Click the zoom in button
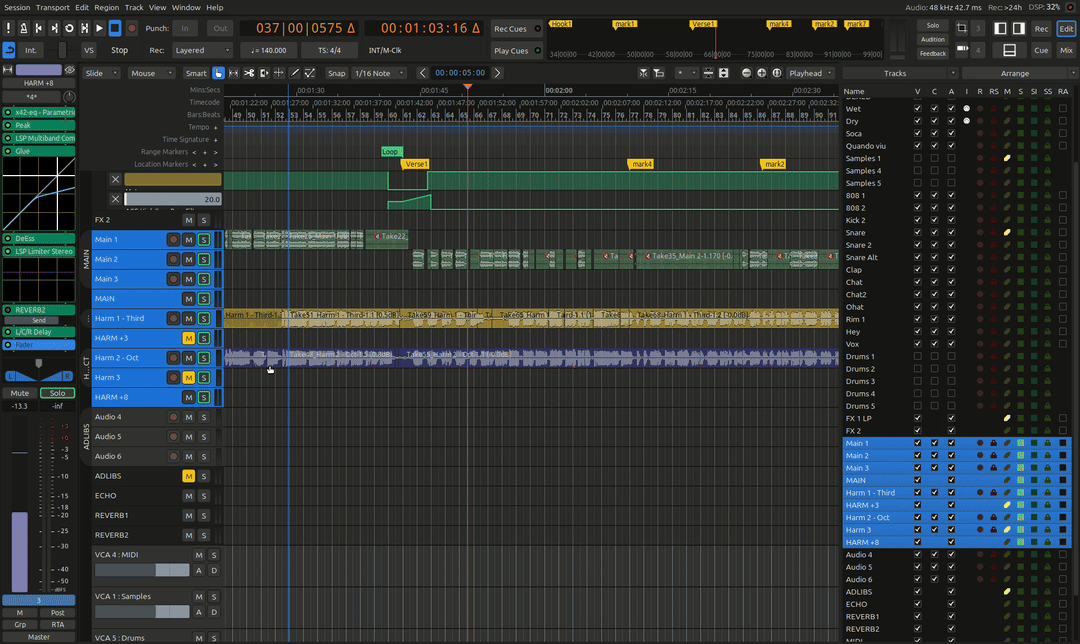Image resolution: width=1080 pixels, height=644 pixels. (x=761, y=73)
